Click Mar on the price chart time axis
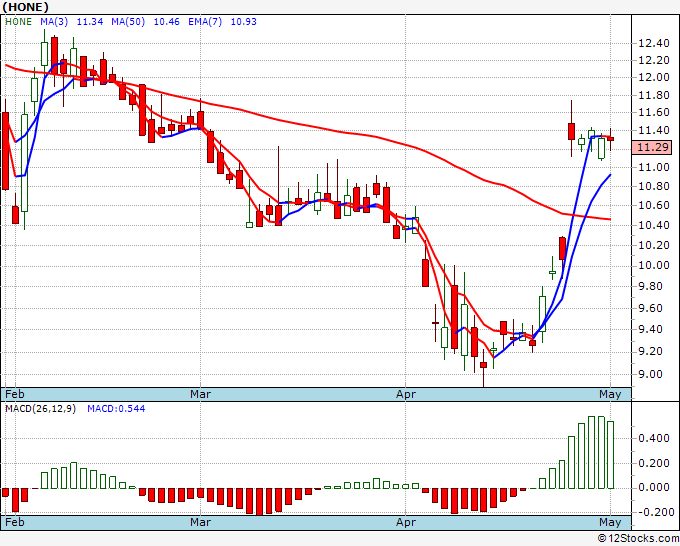This screenshot has height=546, width=680. pyautogui.click(x=200, y=394)
